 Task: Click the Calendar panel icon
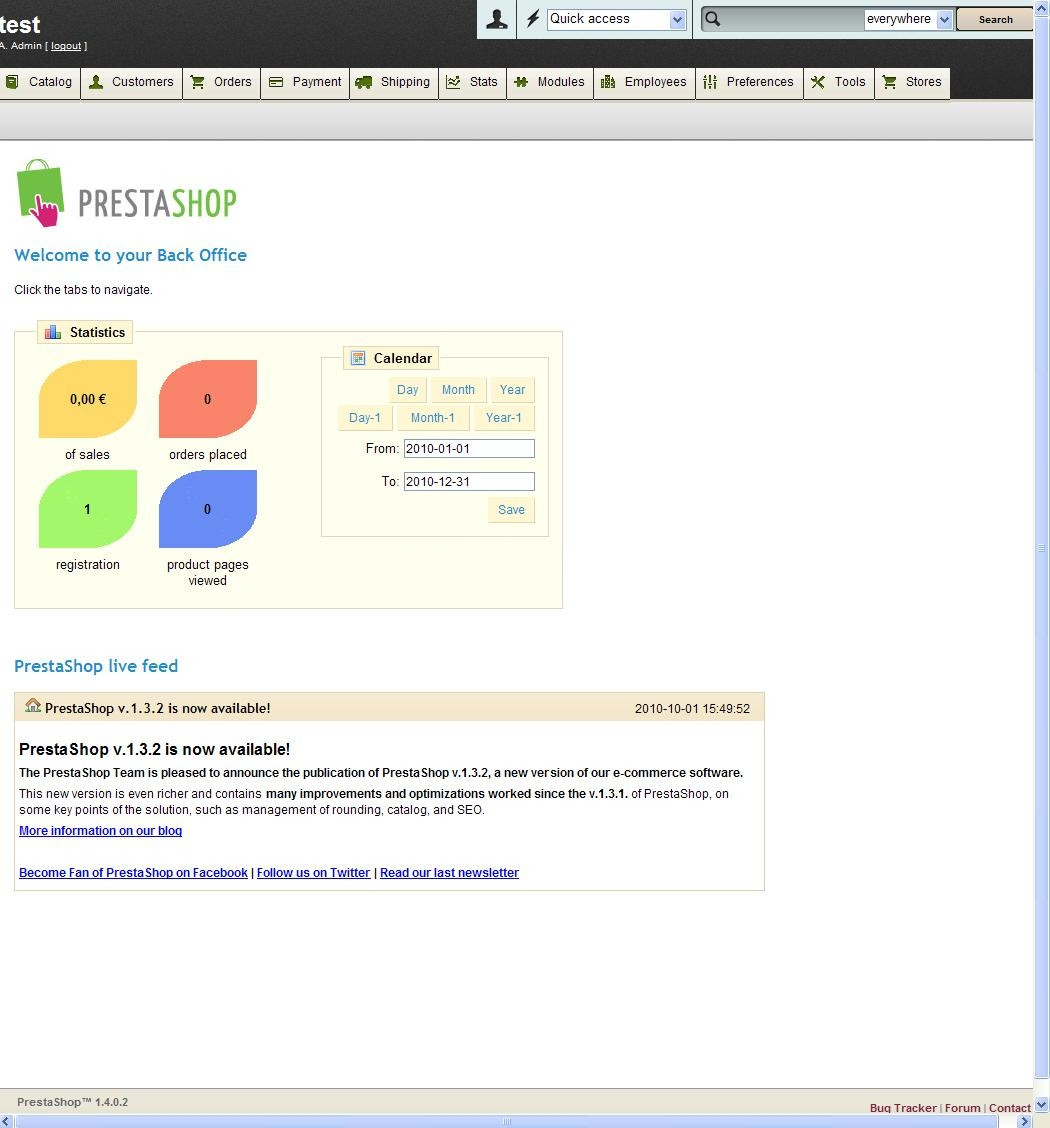tap(358, 358)
